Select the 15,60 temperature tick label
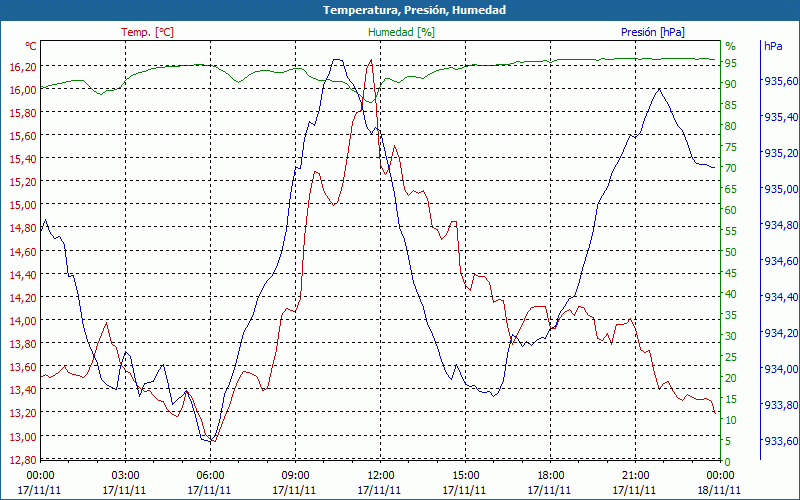This screenshot has width=800, height=500. (x=23, y=136)
